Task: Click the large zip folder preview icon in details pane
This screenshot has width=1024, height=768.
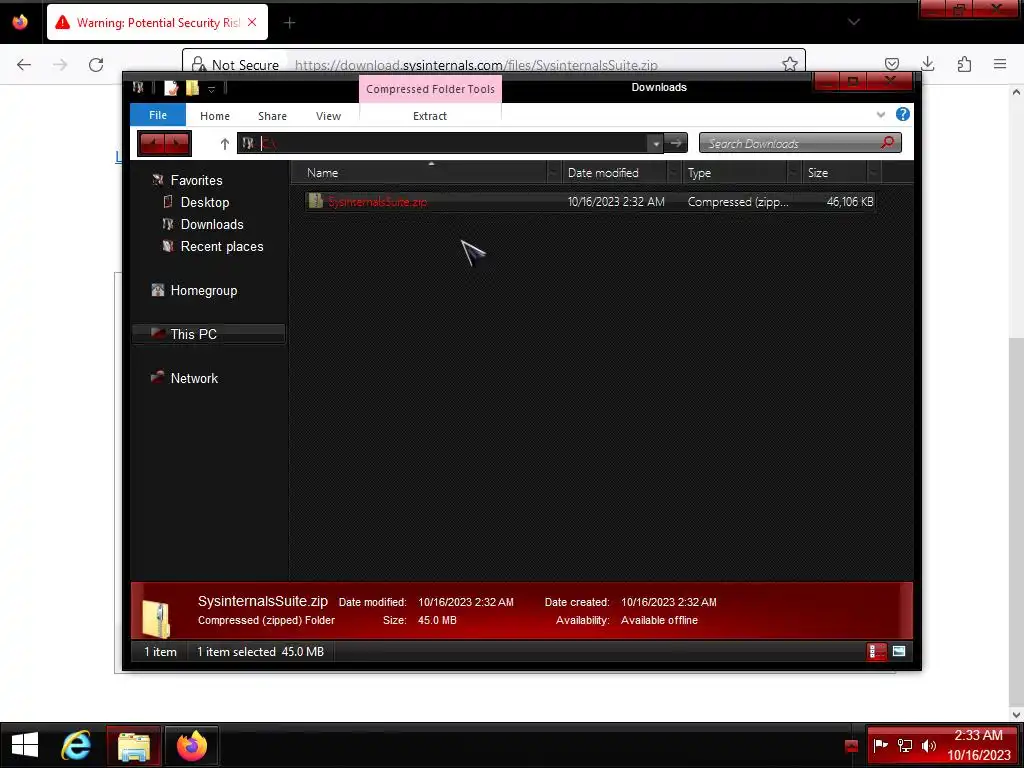Action: [x=157, y=618]
